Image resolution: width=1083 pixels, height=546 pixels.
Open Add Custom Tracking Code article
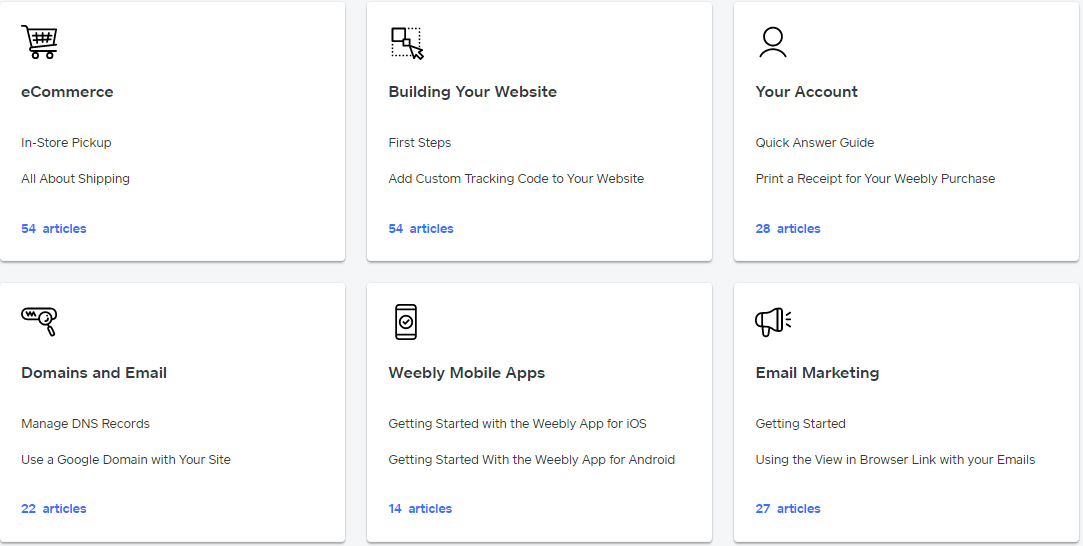pyautogui.click(x=516, y=179)
